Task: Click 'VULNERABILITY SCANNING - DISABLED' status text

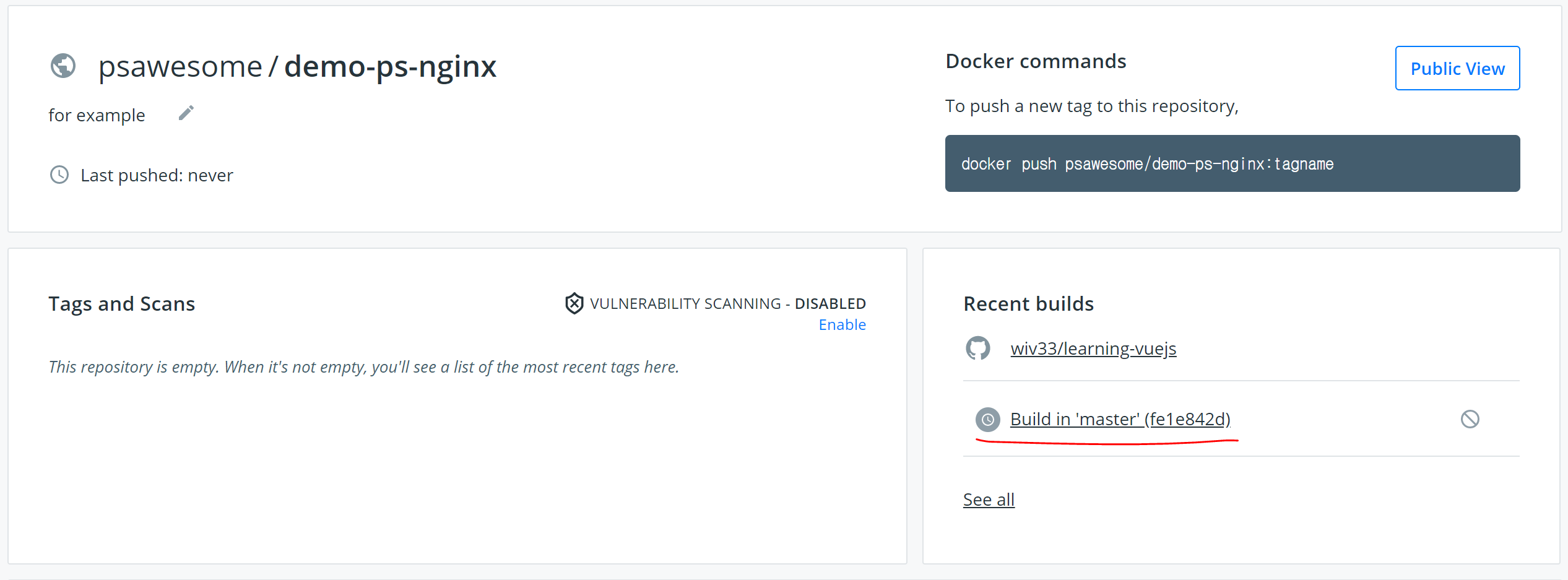Action: point(727,304)
